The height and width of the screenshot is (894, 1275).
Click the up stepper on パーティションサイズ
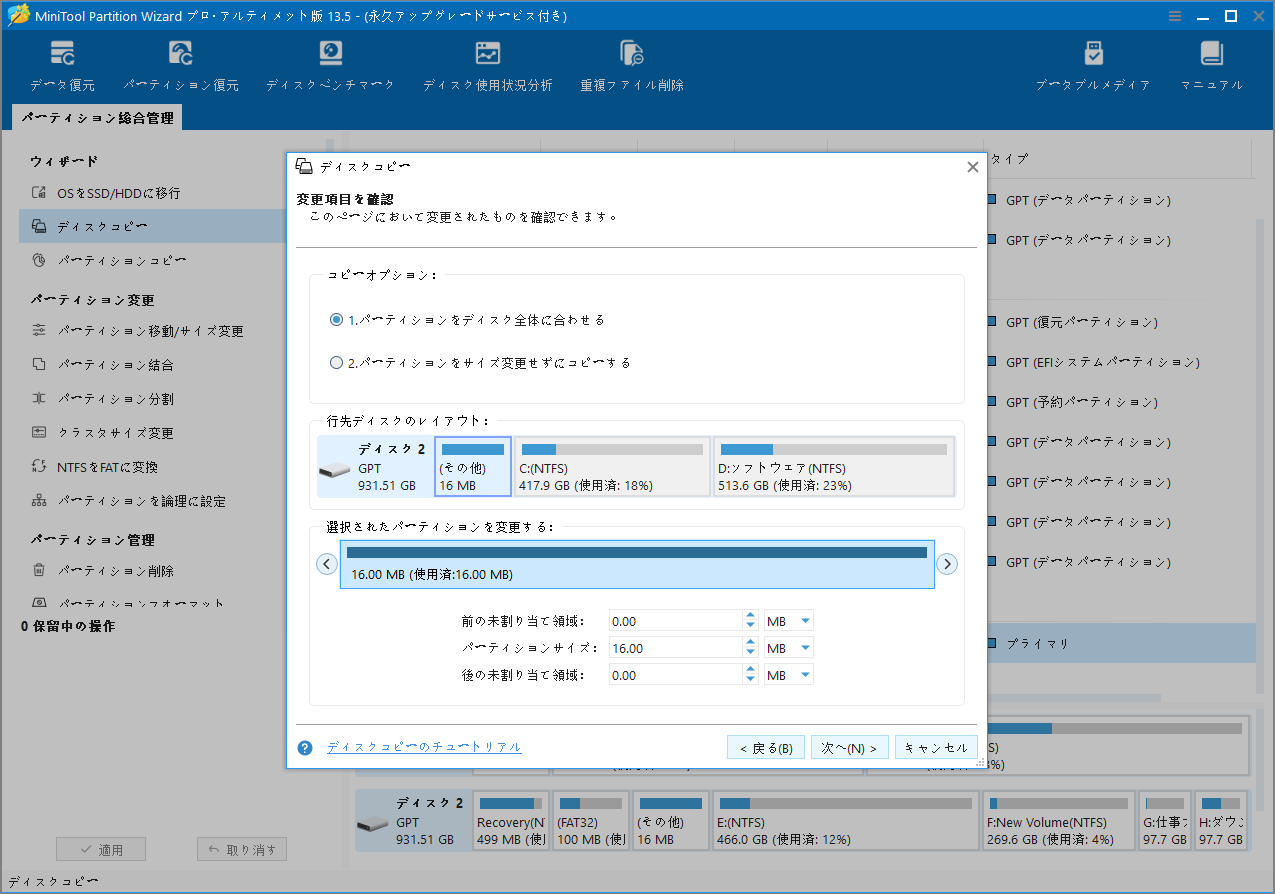point(750,642)
